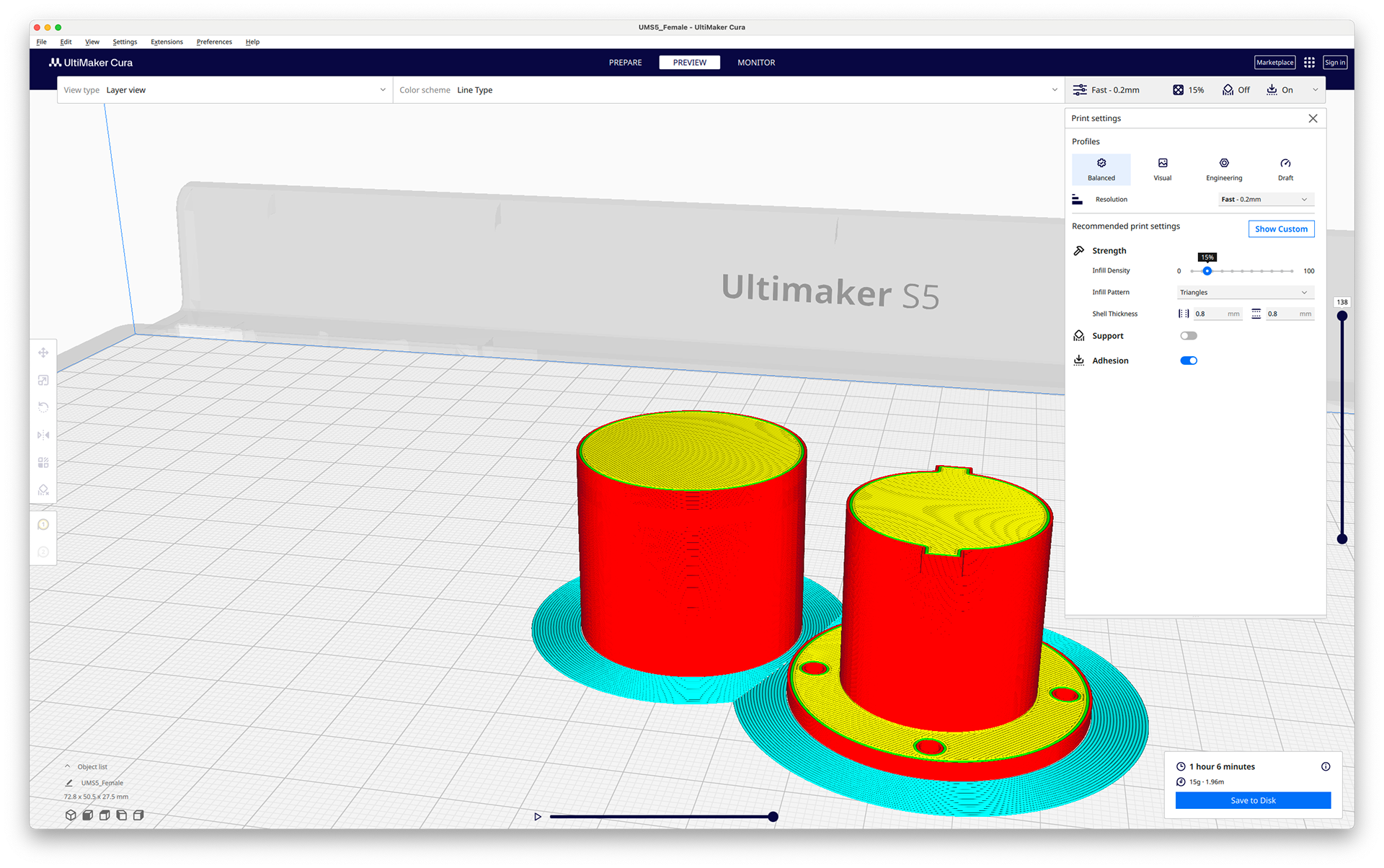Switch to the MONITOR stage tab
The image size is (1384, 868).
756,63
